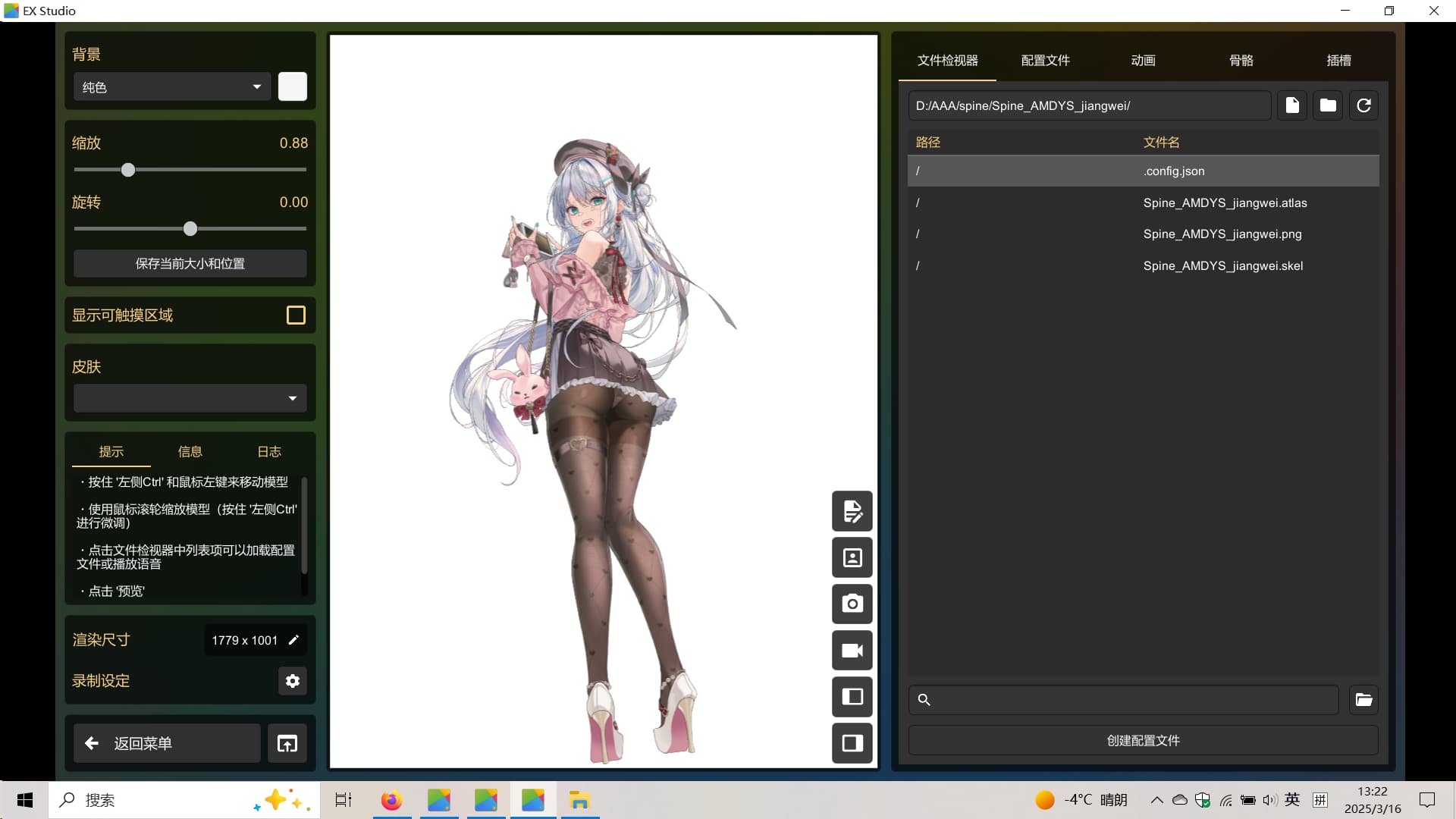Click the video record icon
This screenshot has height=819, width=1456.
852,651
